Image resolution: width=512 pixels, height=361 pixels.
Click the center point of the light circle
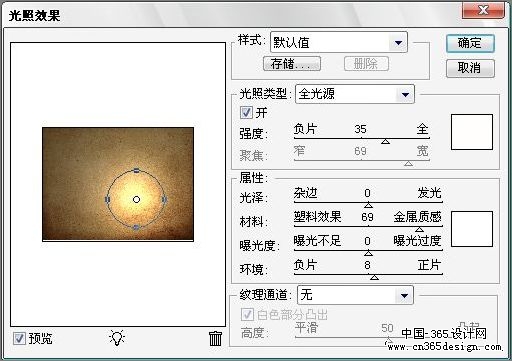click(x=136, y=200)
